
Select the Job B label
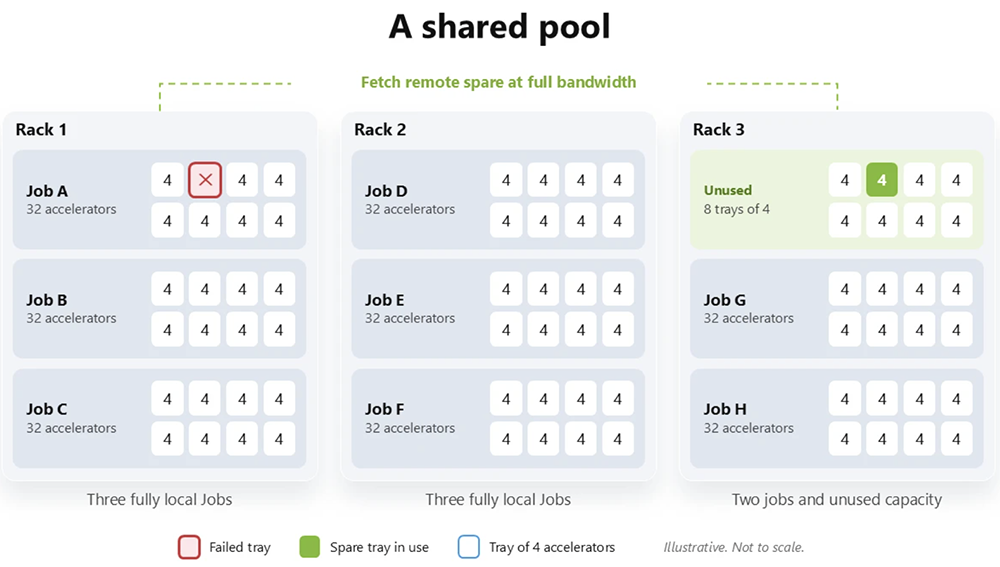click(47, 300)
